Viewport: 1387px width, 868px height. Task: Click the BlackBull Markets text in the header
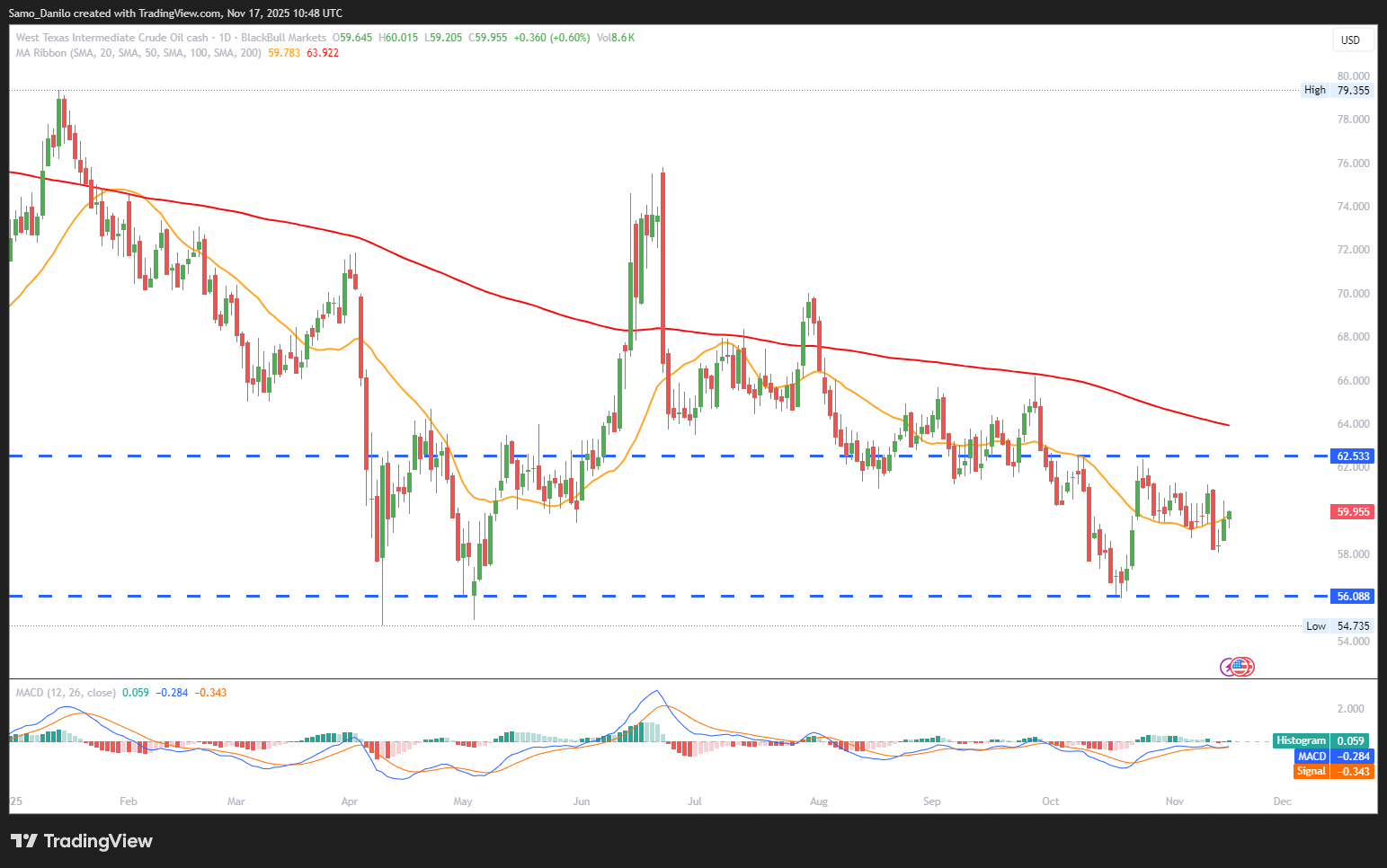[283, 38]
